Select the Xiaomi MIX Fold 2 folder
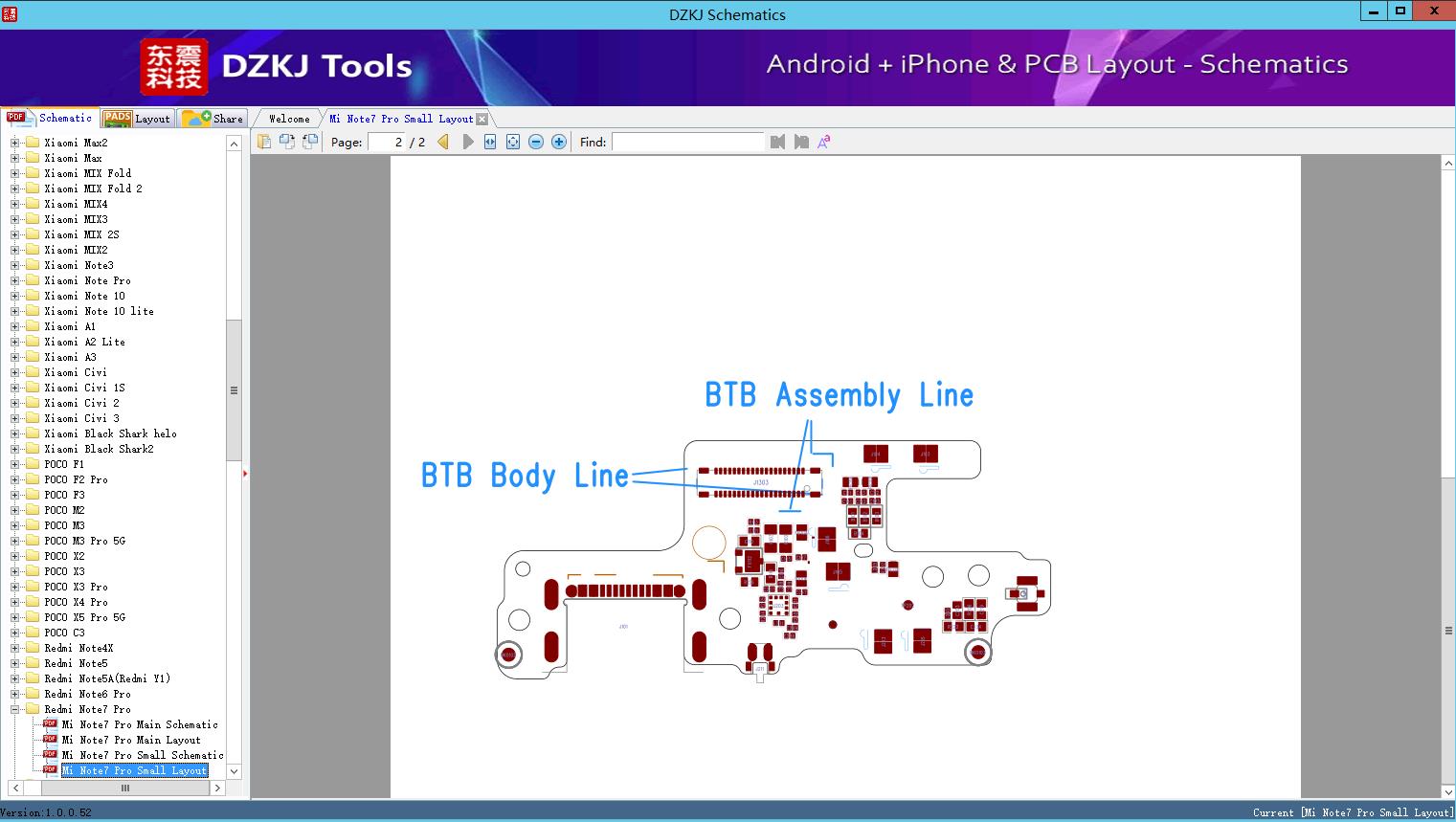Screen dimensions: 1456x822 (93, 189)
